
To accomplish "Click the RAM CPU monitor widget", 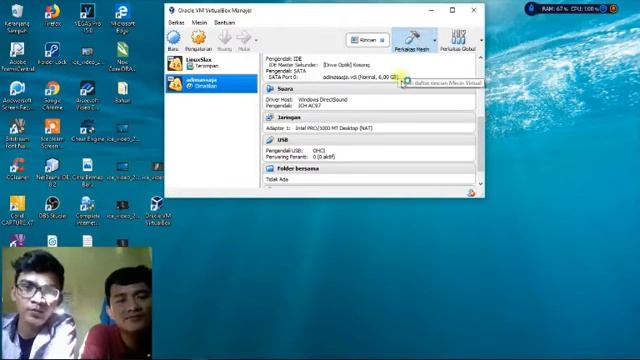I will 571,9.
